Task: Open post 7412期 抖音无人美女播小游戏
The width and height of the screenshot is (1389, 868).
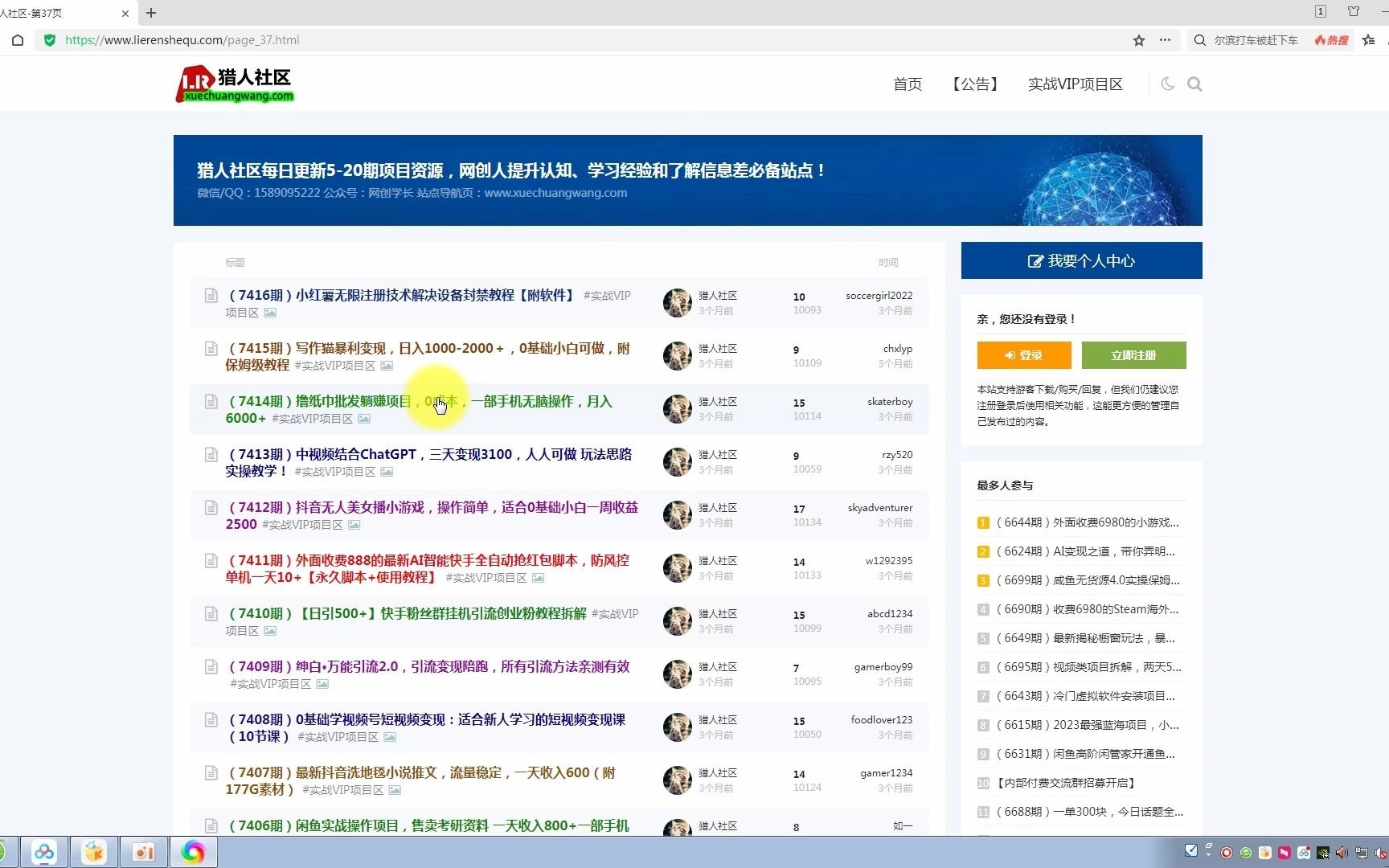Action: click(432, 515)
